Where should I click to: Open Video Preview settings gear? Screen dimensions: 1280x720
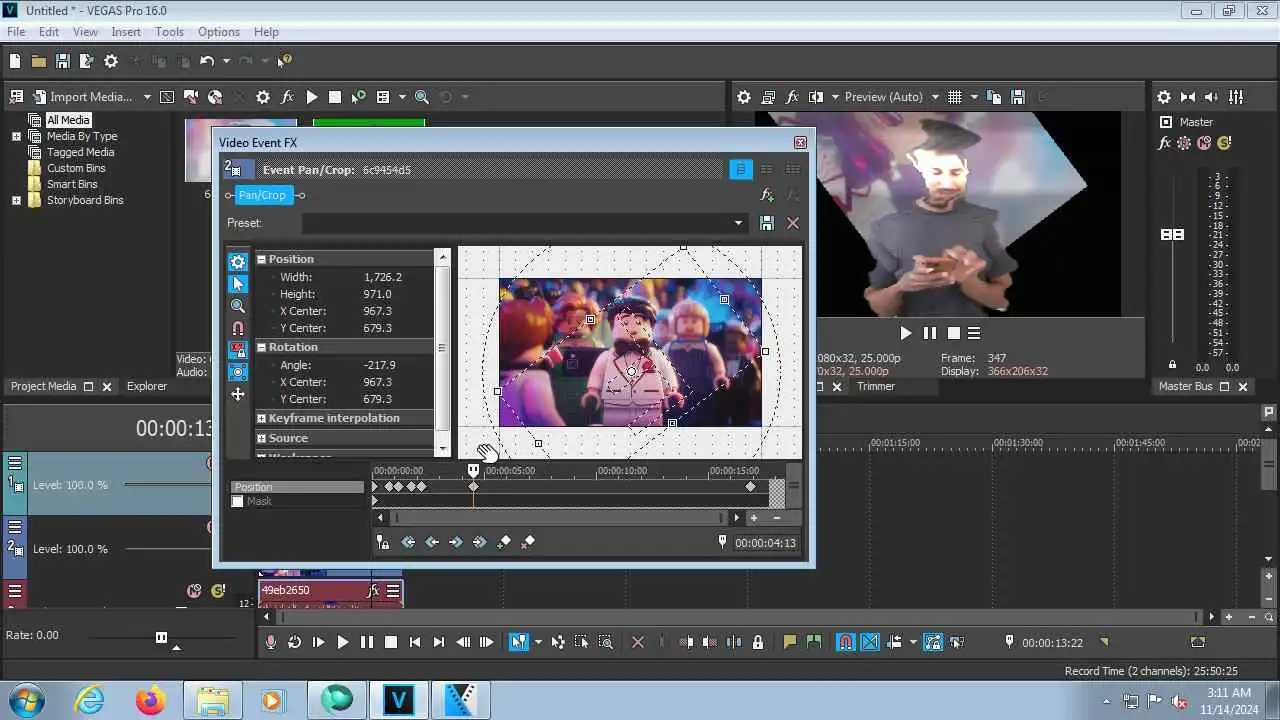coord(744,97)
